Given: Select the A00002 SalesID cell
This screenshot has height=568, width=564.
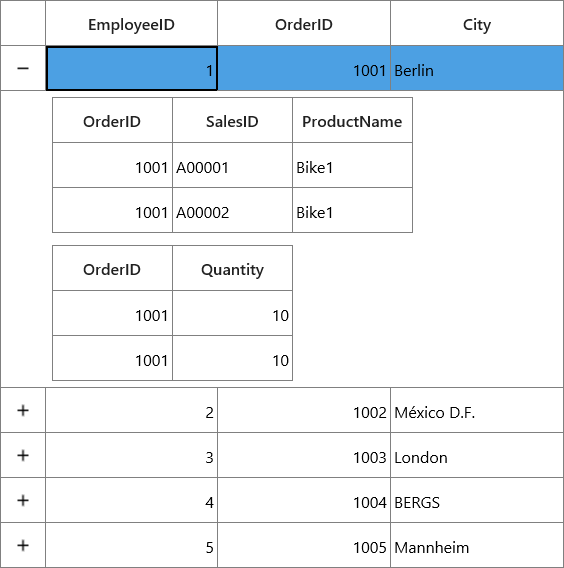Looking at the screenshot, I should tap(232, 210).
